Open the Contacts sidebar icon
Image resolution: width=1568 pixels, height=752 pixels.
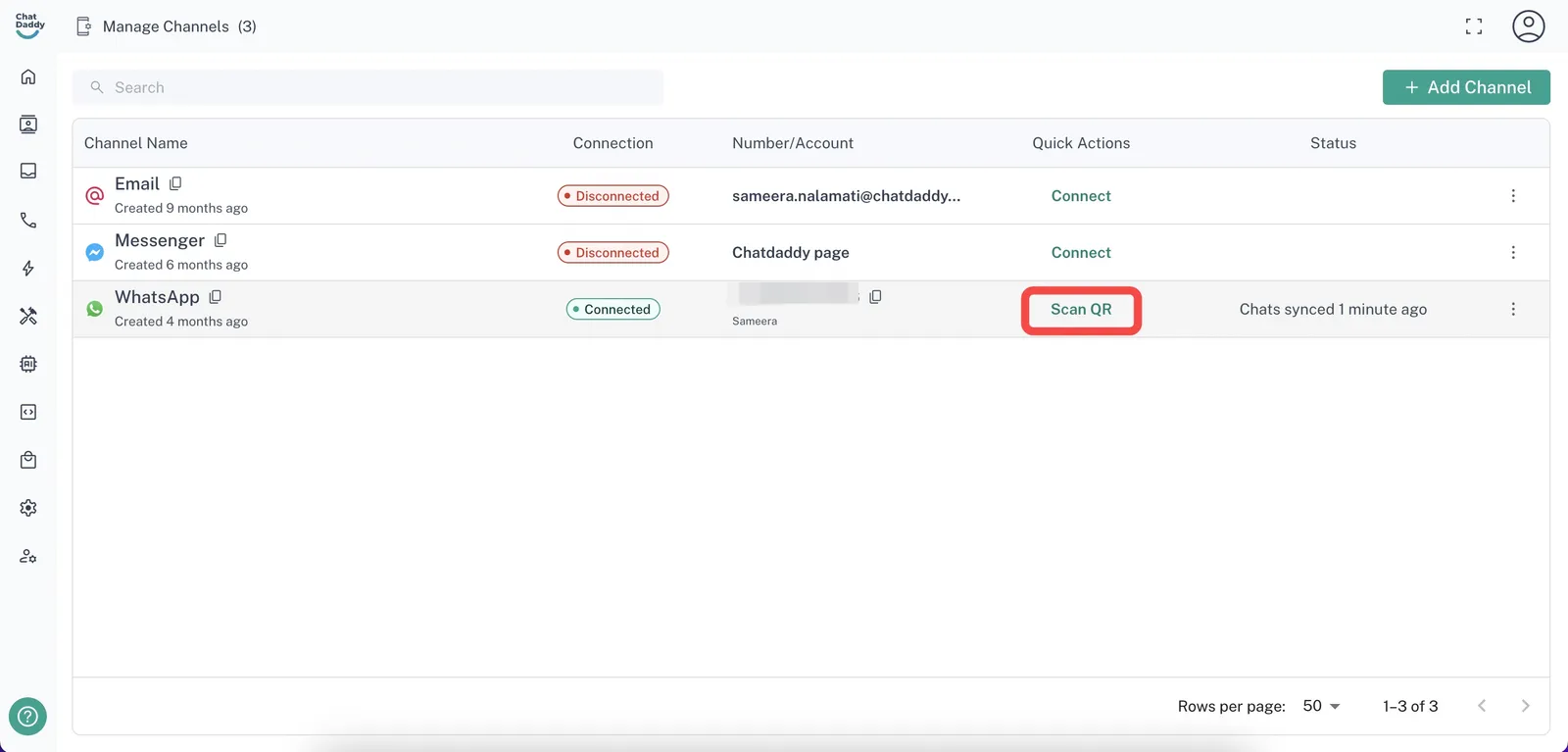(28, 125)
